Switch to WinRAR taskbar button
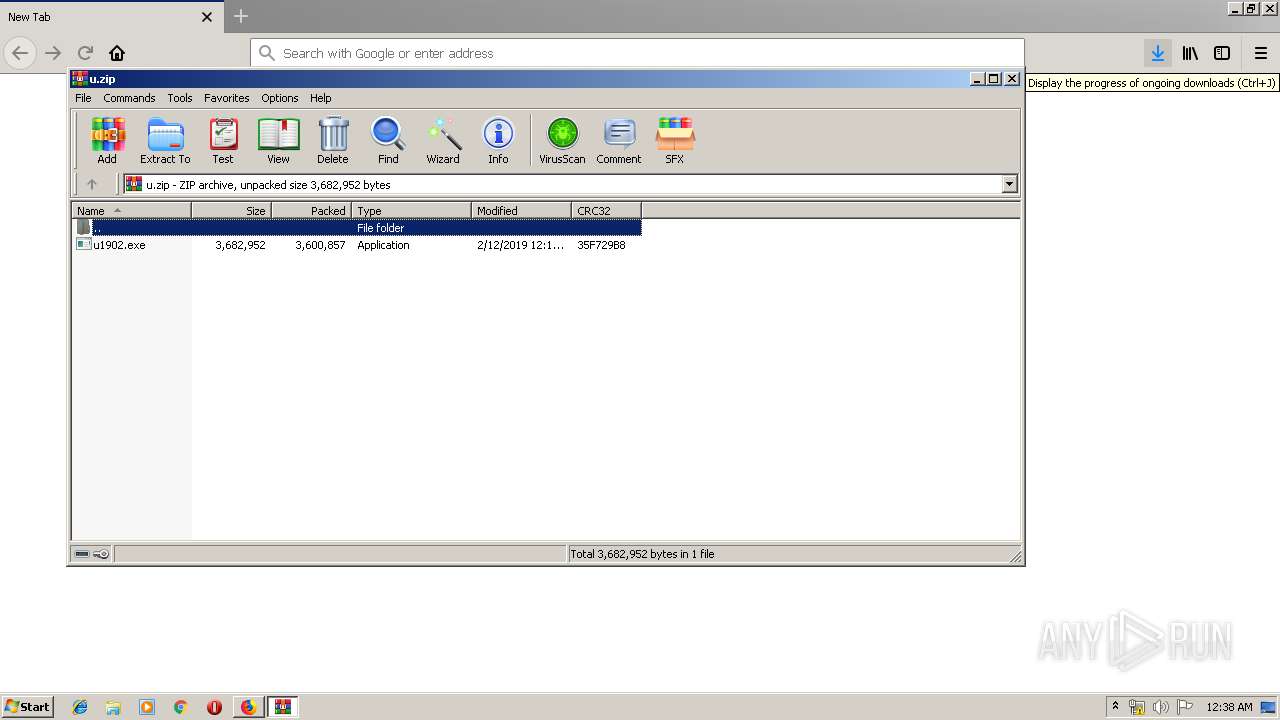 [x=283, y=707]
